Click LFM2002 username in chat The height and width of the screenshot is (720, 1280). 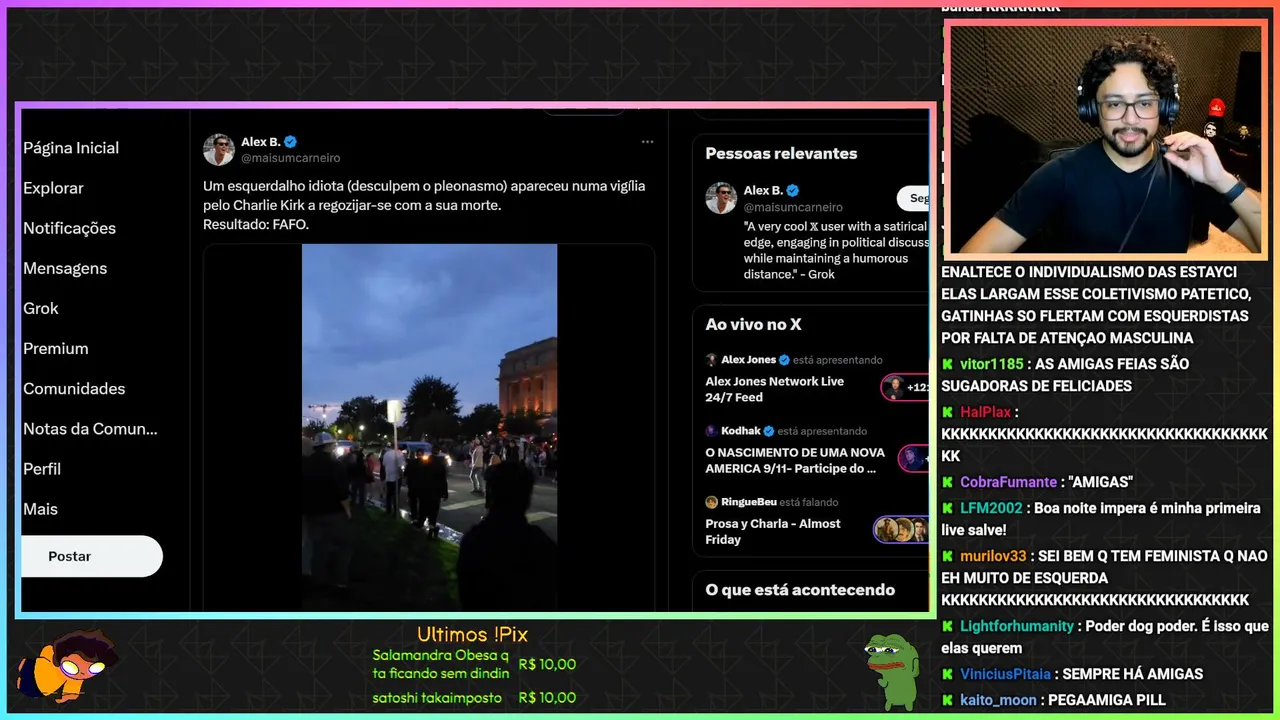(991, 508)
